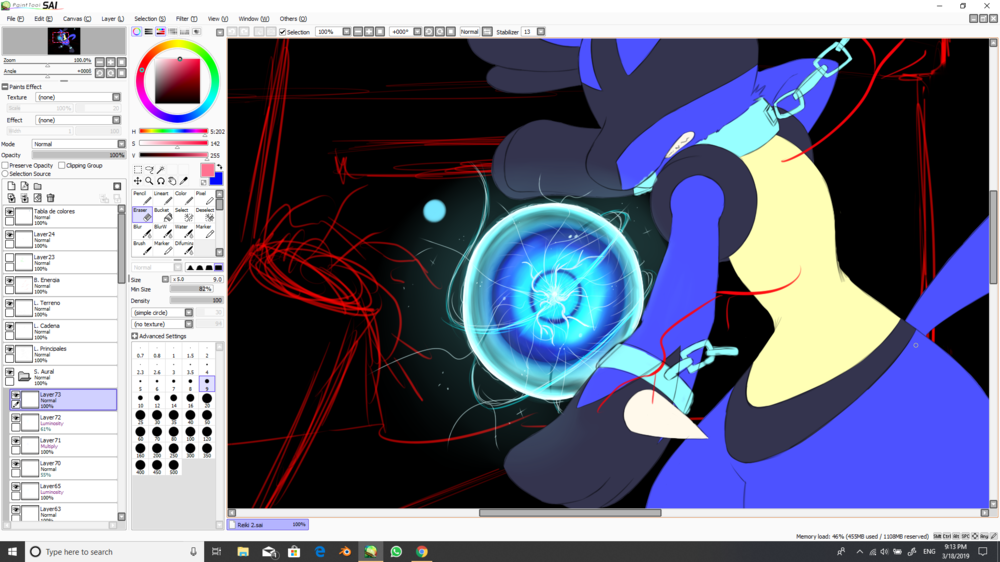Adjust the brush Density slider
Screen dimensions: 1000x562
point(196,300)
